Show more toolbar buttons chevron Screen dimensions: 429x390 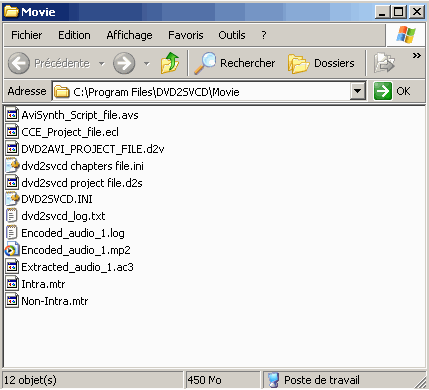tap(417, 55)
